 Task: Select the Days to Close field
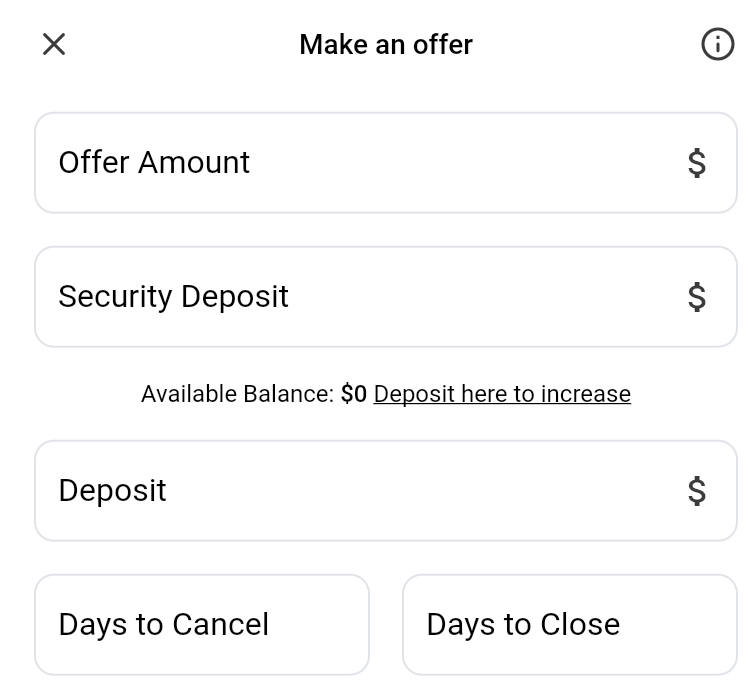570,624
